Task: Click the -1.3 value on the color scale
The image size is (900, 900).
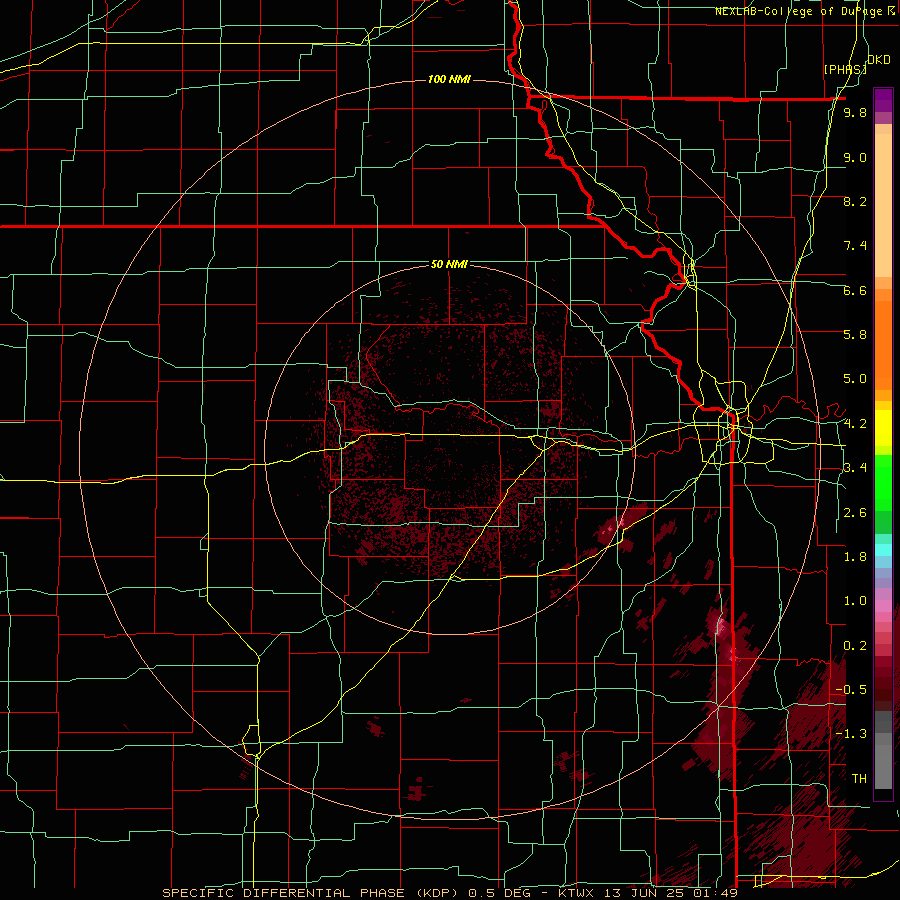Action: pos(851,734)
